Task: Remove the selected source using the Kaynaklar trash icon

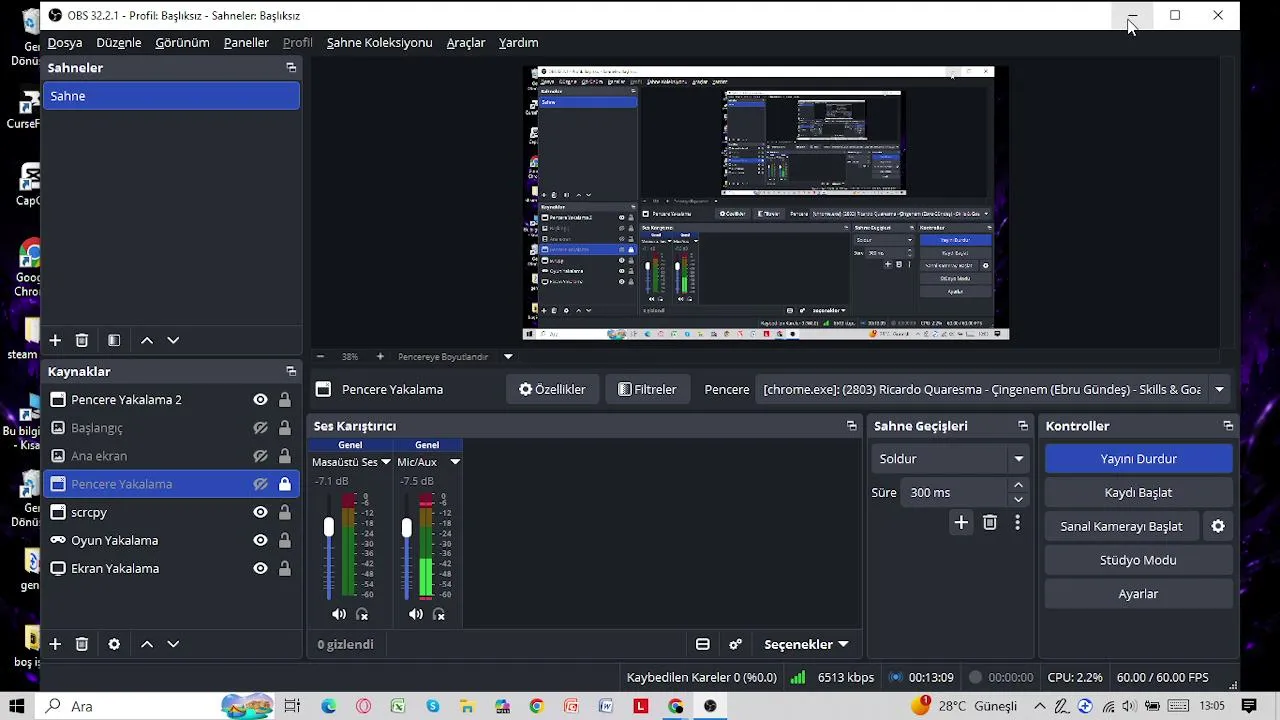Action: [x=82, y=644]
